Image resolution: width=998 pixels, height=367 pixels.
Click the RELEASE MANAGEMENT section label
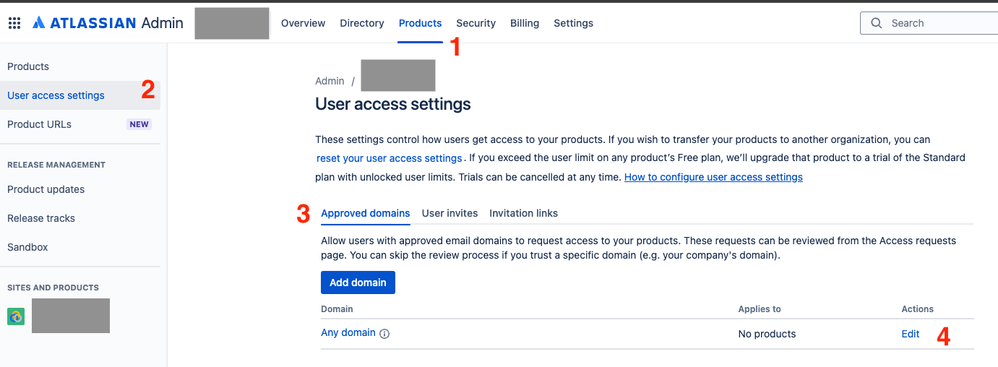(56, 165)
